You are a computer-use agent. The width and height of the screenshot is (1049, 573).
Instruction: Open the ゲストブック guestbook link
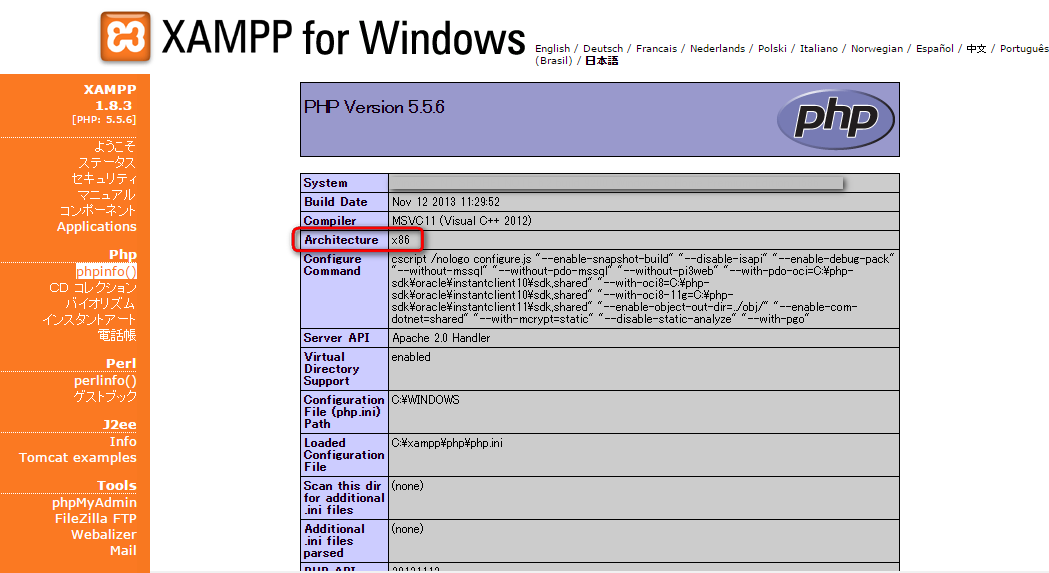105,396
